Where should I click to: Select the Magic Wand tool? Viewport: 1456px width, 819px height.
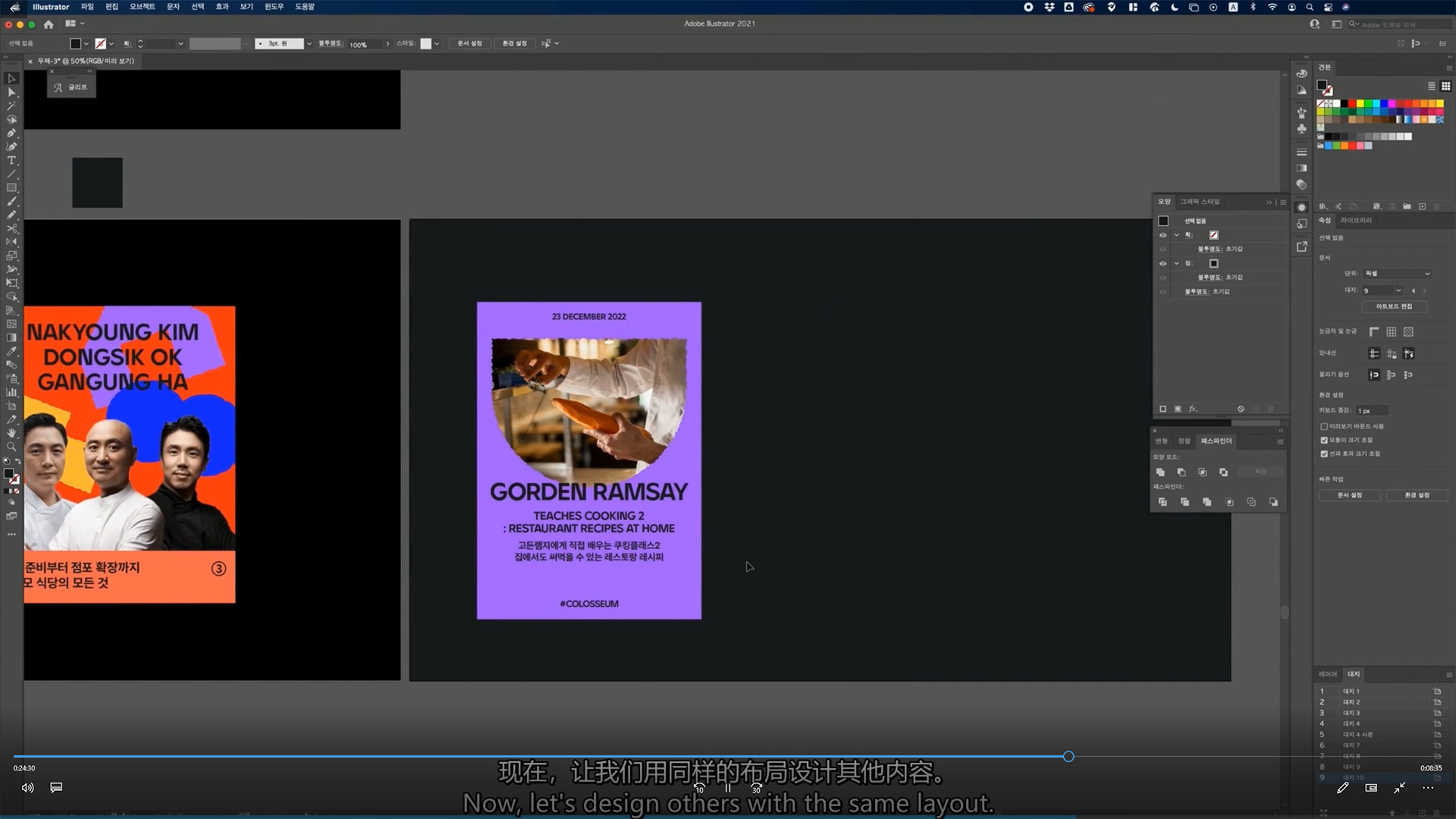pyautogui.click(x=11, y=105)
